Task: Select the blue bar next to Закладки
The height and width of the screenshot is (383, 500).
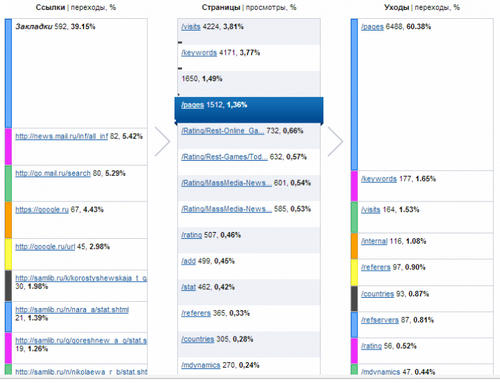Action: pyautogui.click(x=8, y=73)
